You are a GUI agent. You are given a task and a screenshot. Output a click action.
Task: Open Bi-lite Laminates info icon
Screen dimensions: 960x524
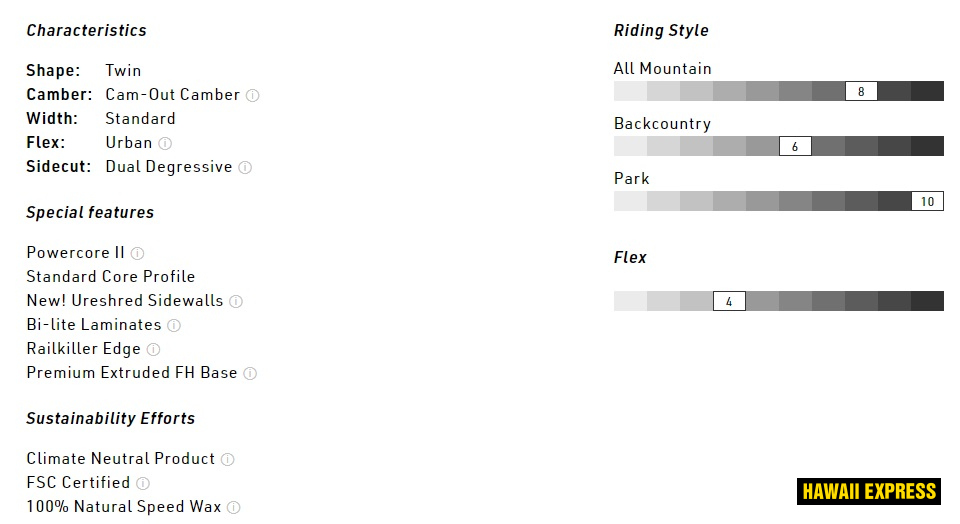click(x=174, y=326)
